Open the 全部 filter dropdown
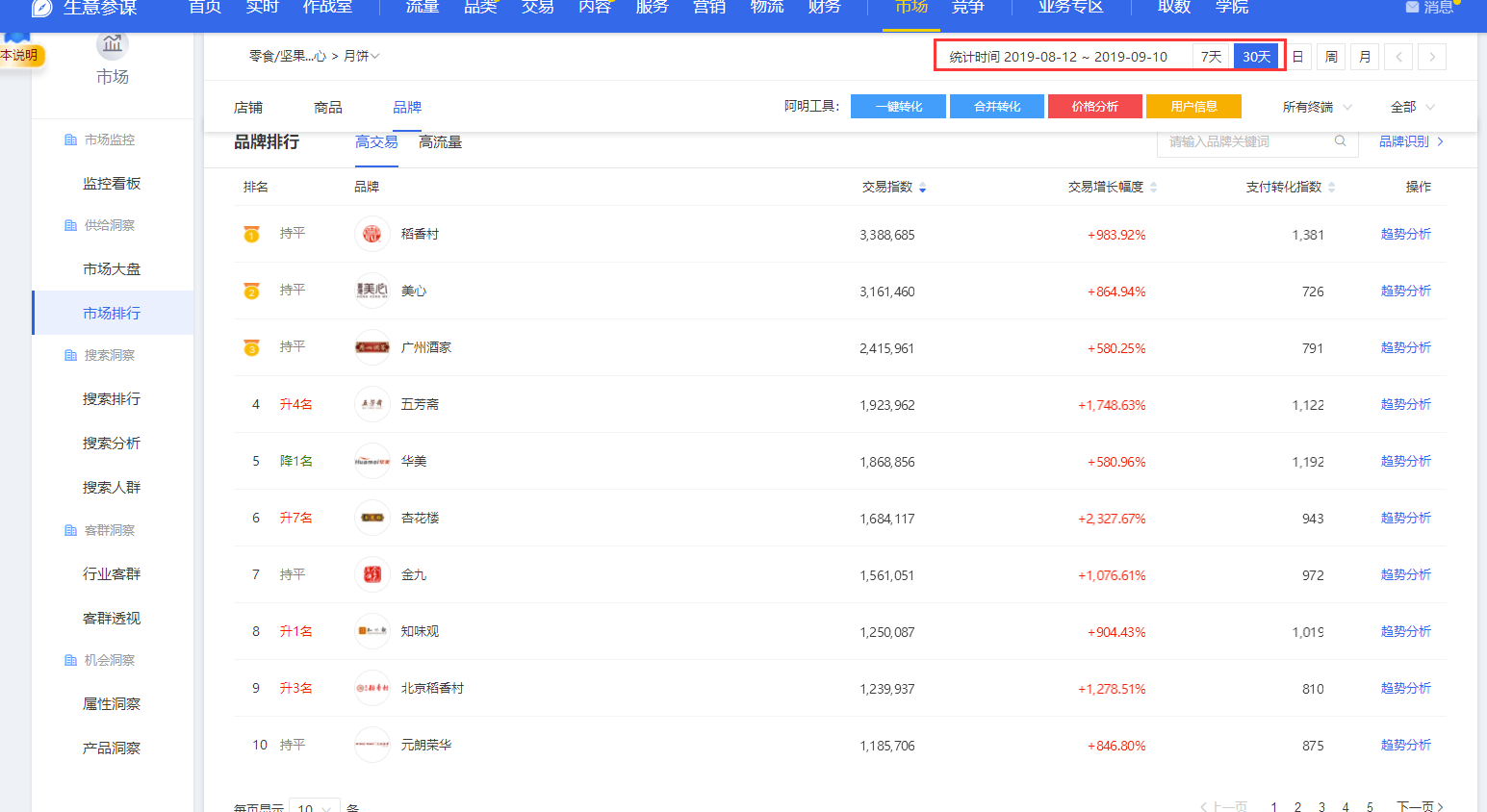The width and height of the screenshot is (1487, 812). (1412, 107)
